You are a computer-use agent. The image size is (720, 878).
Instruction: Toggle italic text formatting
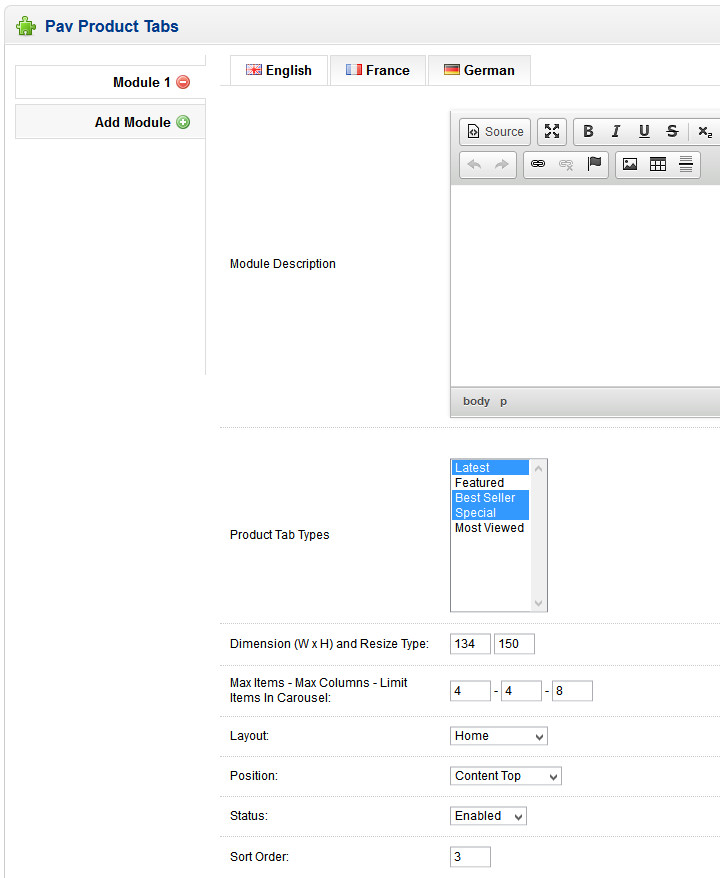(x=616, y=132)
